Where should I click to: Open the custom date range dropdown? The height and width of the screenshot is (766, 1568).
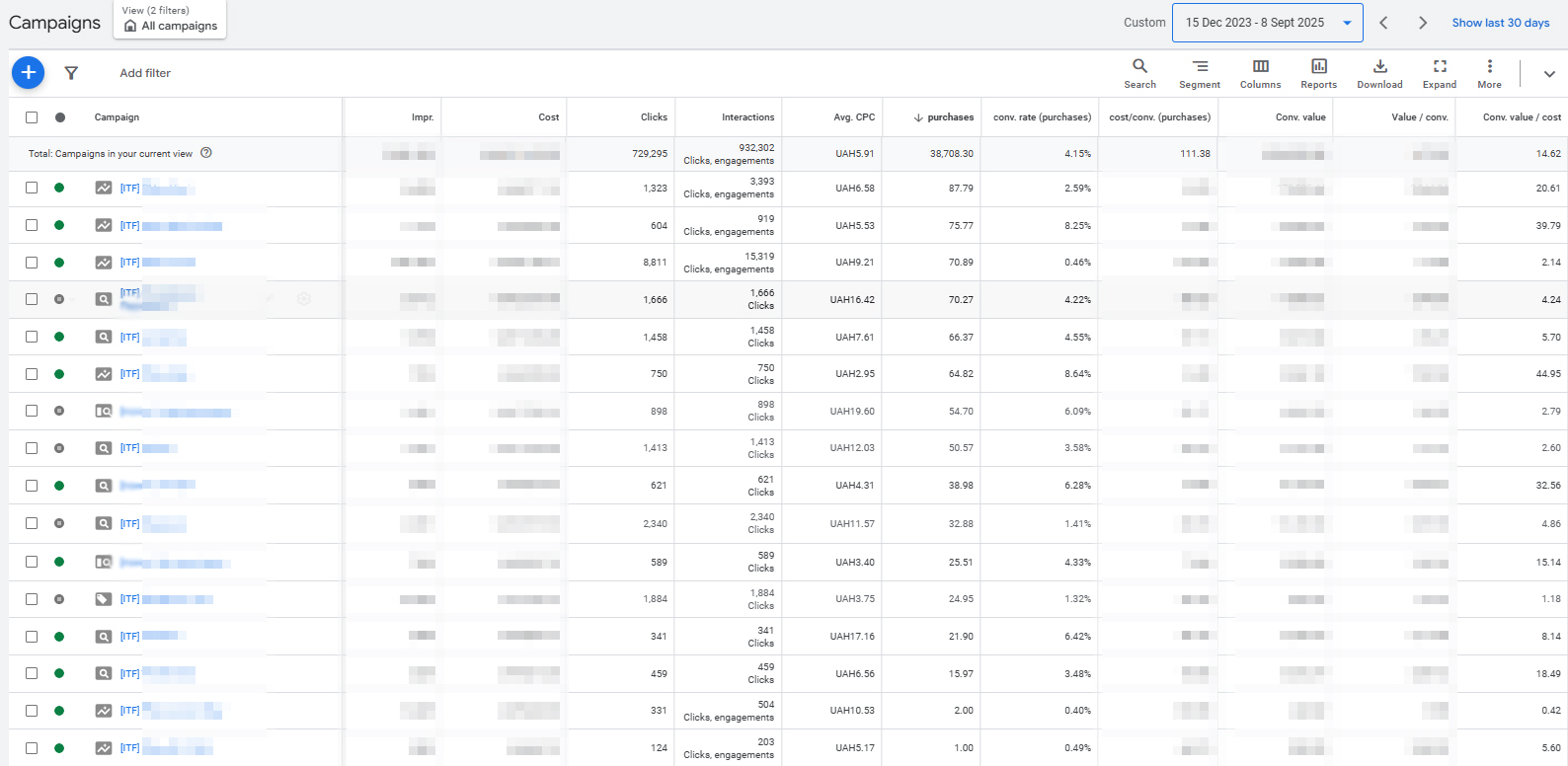point(1267,23)
